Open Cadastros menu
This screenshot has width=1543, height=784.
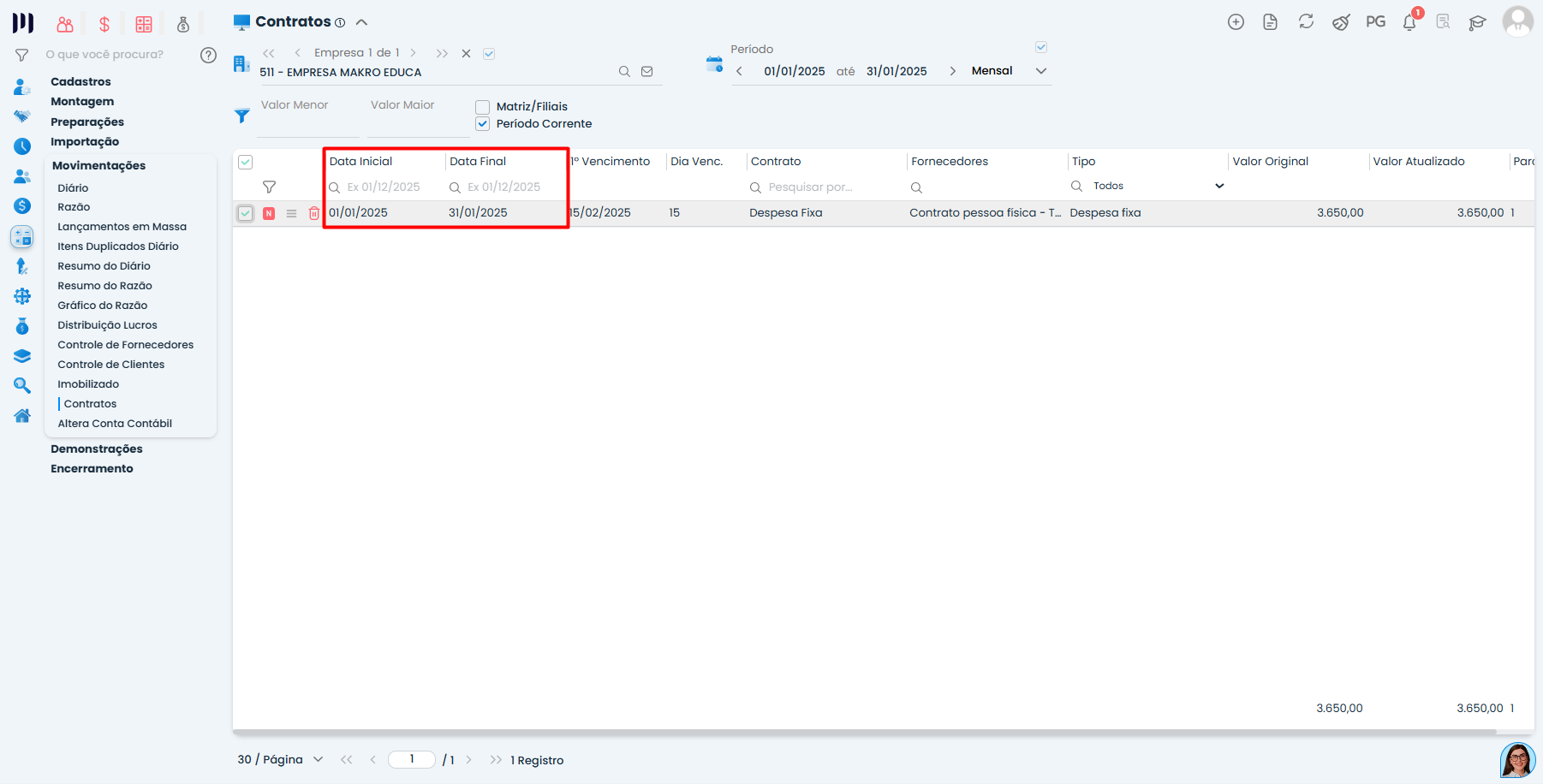coord(80,81)
